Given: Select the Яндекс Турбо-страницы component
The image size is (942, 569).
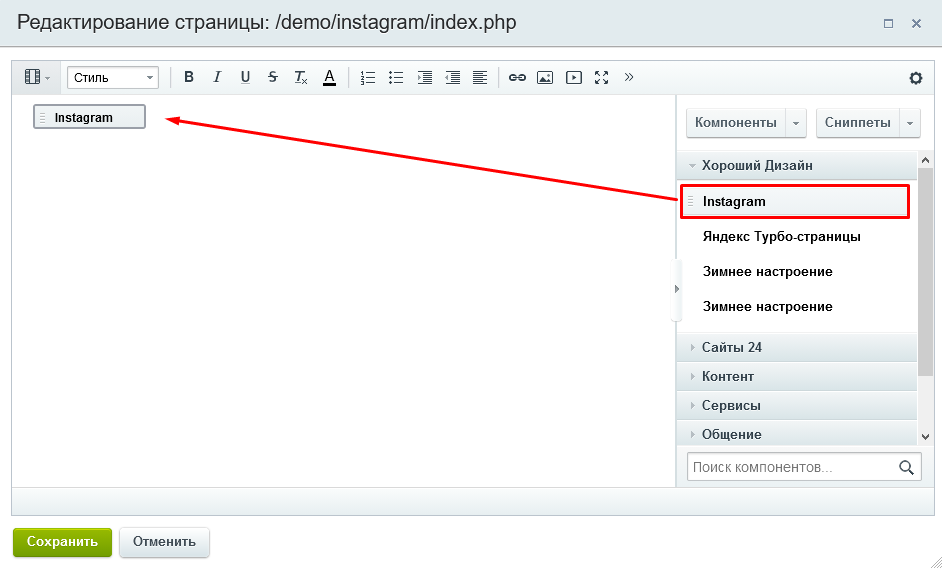Looking at the screenshot, I should point(781,237).
